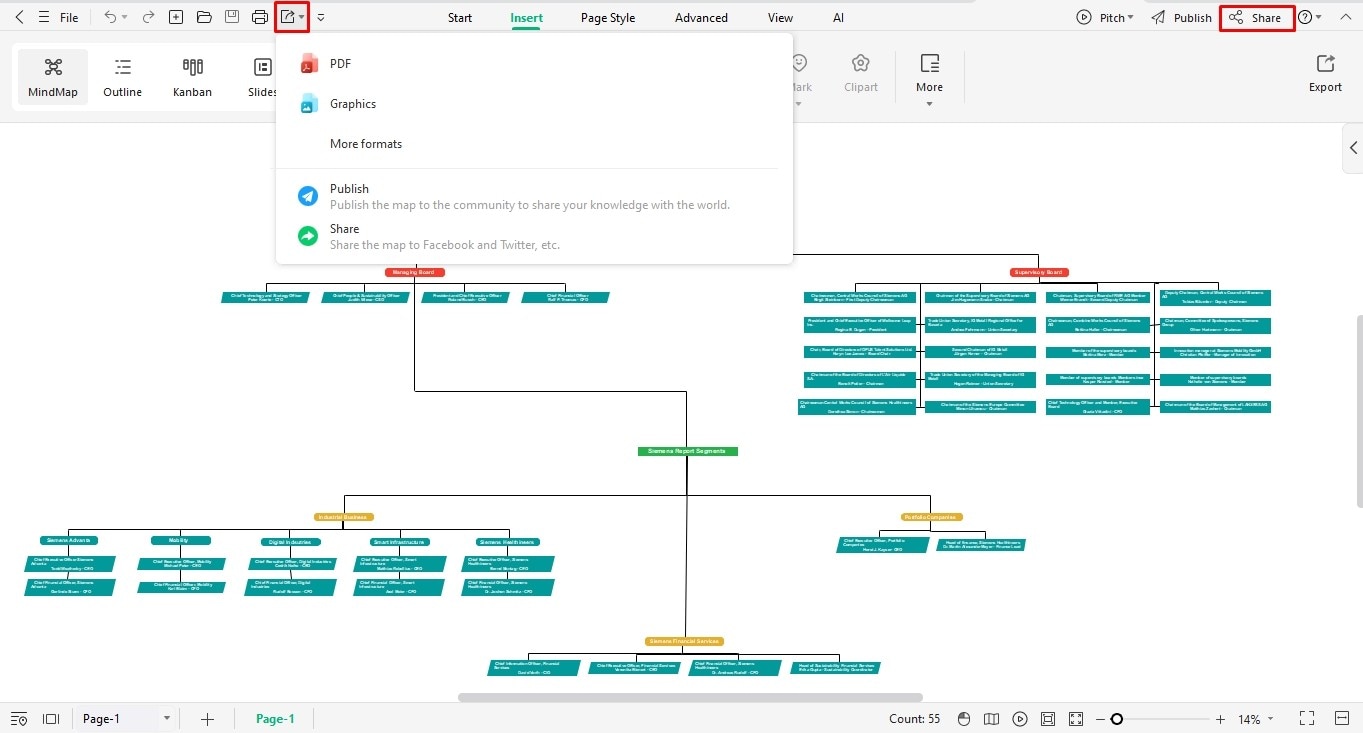Switch to the AI tab
The width and height of the screenshot is (1363, 733).
point(838,18)
